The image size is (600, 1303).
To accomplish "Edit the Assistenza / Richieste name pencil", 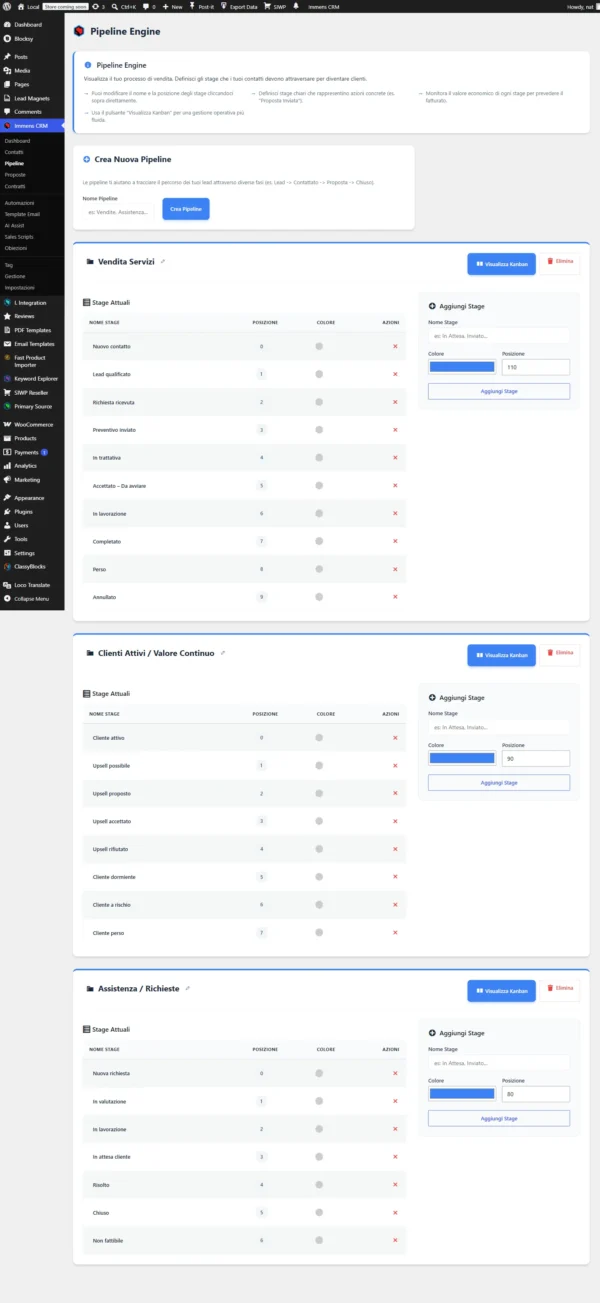I will (188, 988).
